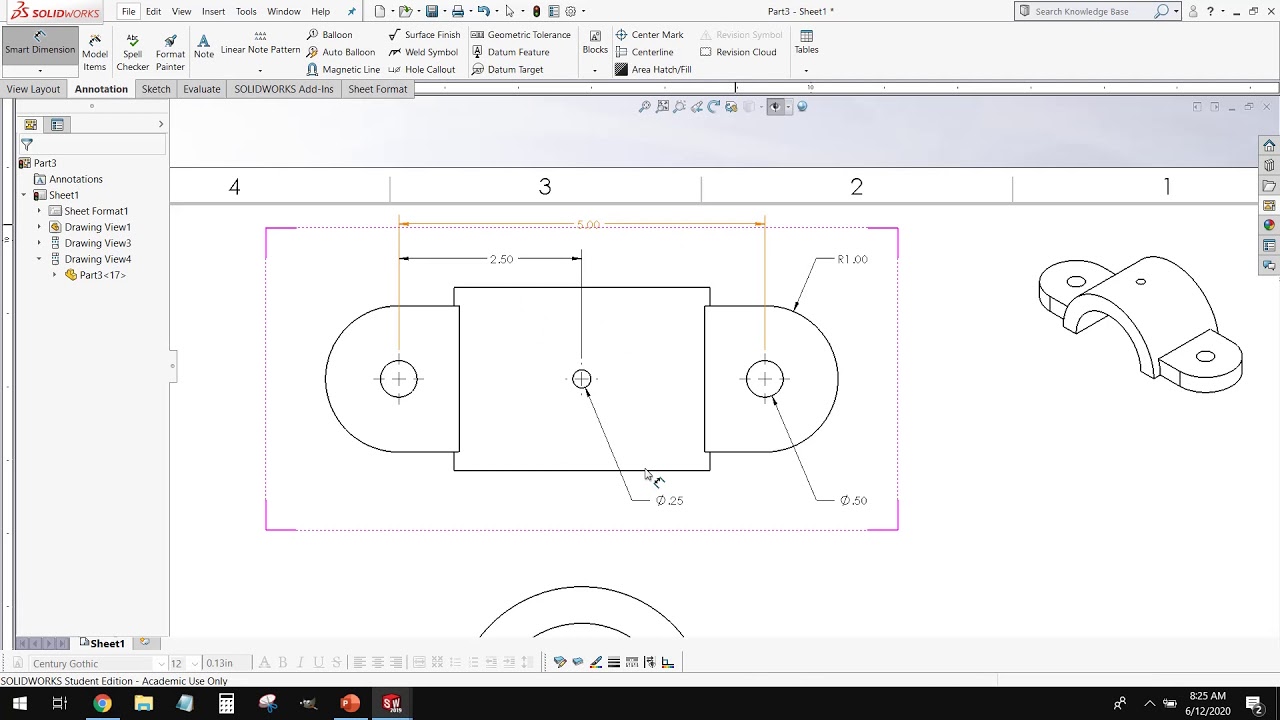Expand the Linear Note Pattern dropdown
1280x720 pixels.
point(260,71)
